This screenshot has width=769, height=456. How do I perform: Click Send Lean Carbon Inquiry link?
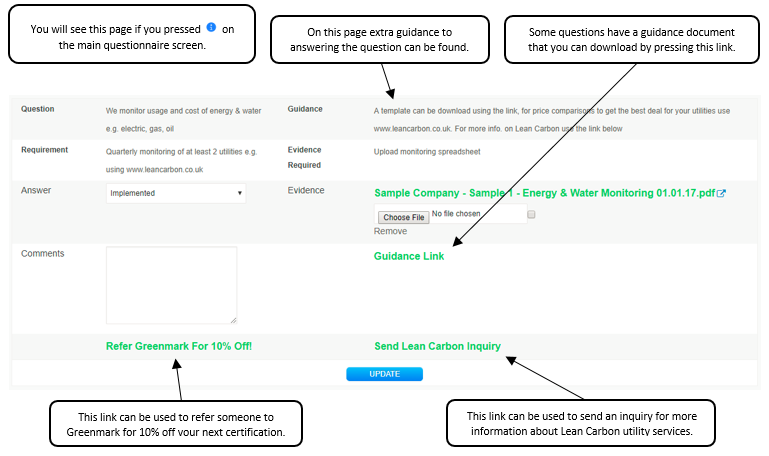[x=437, y=347]
